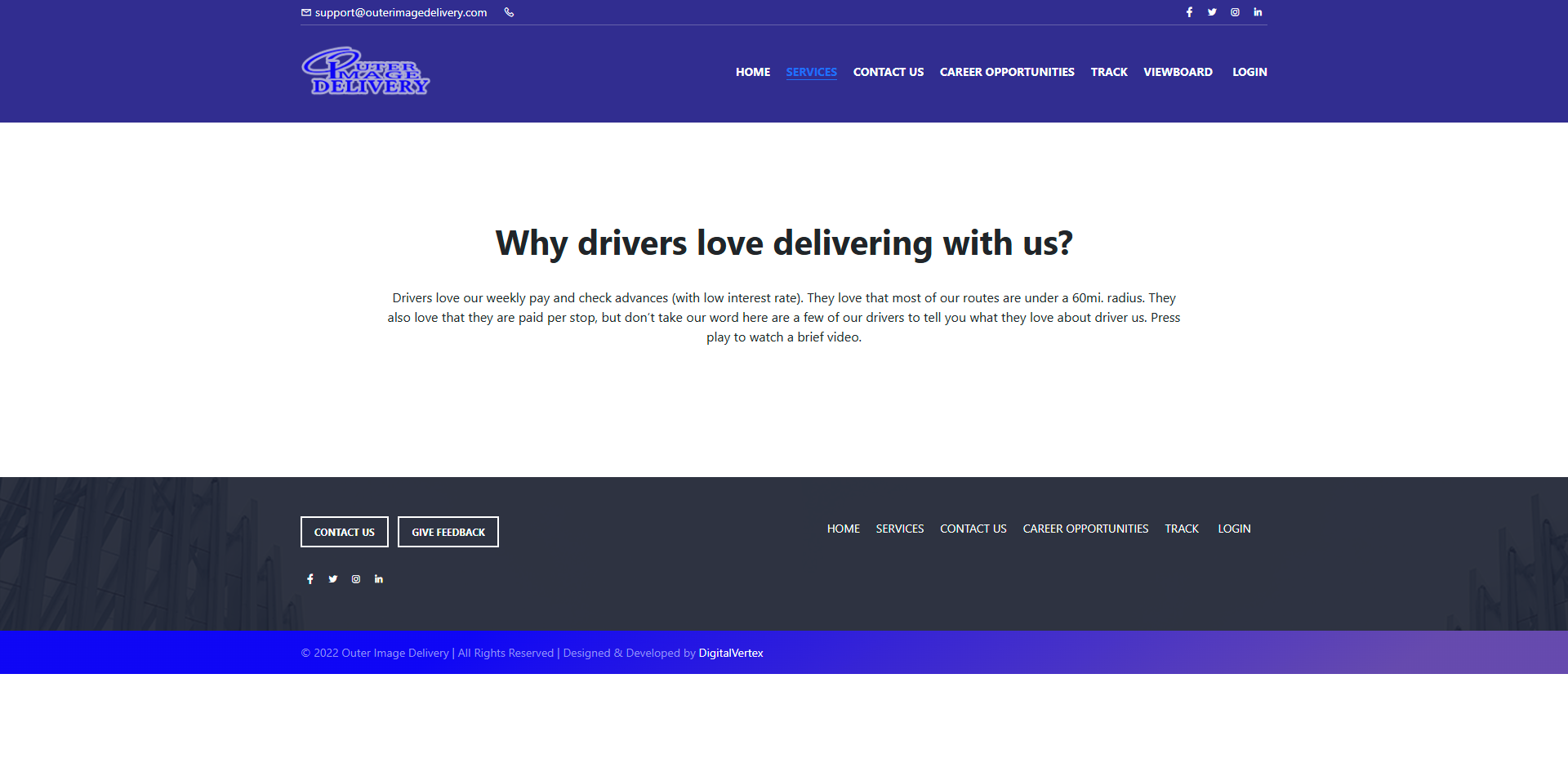Open the Facebook icon in the header
Image resolution: width=1568 pixels, height=772 pixels.
pyautogui.click(x=1189, y=12)
